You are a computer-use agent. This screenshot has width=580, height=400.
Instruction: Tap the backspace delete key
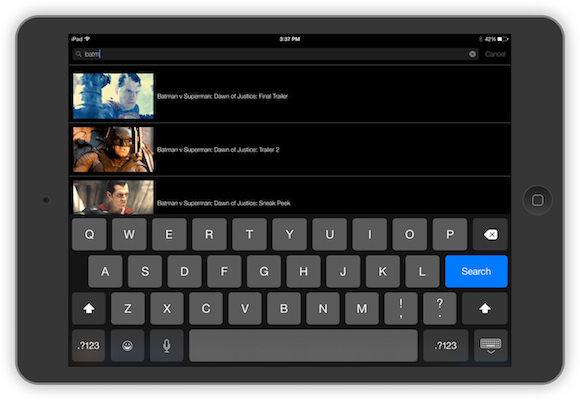point(490,234)
